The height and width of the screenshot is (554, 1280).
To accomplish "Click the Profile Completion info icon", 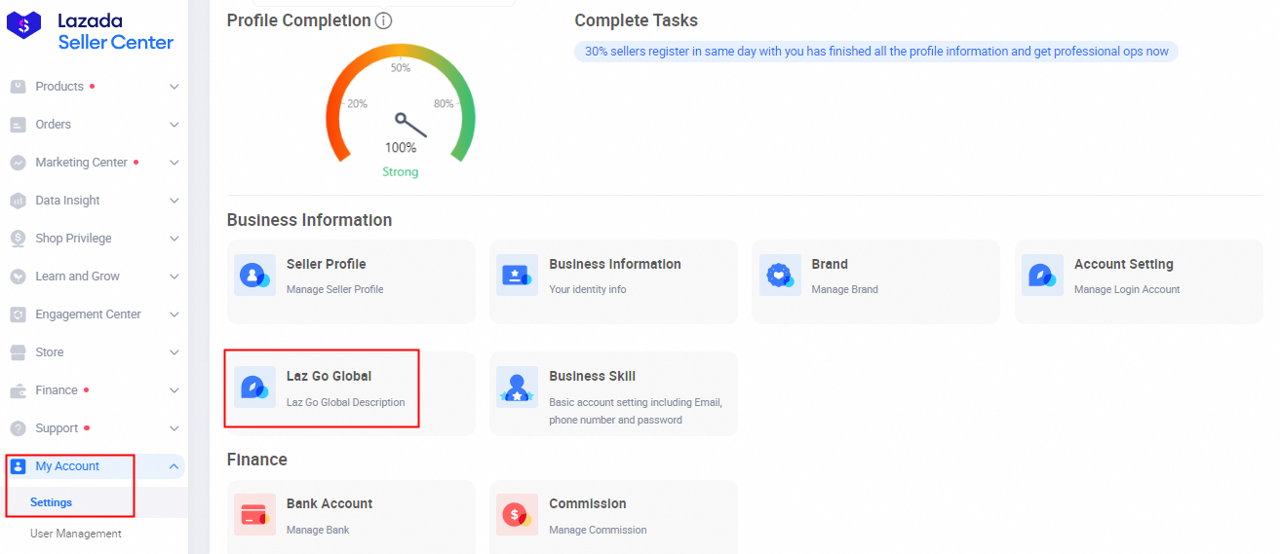I will [x=383, y=21].
